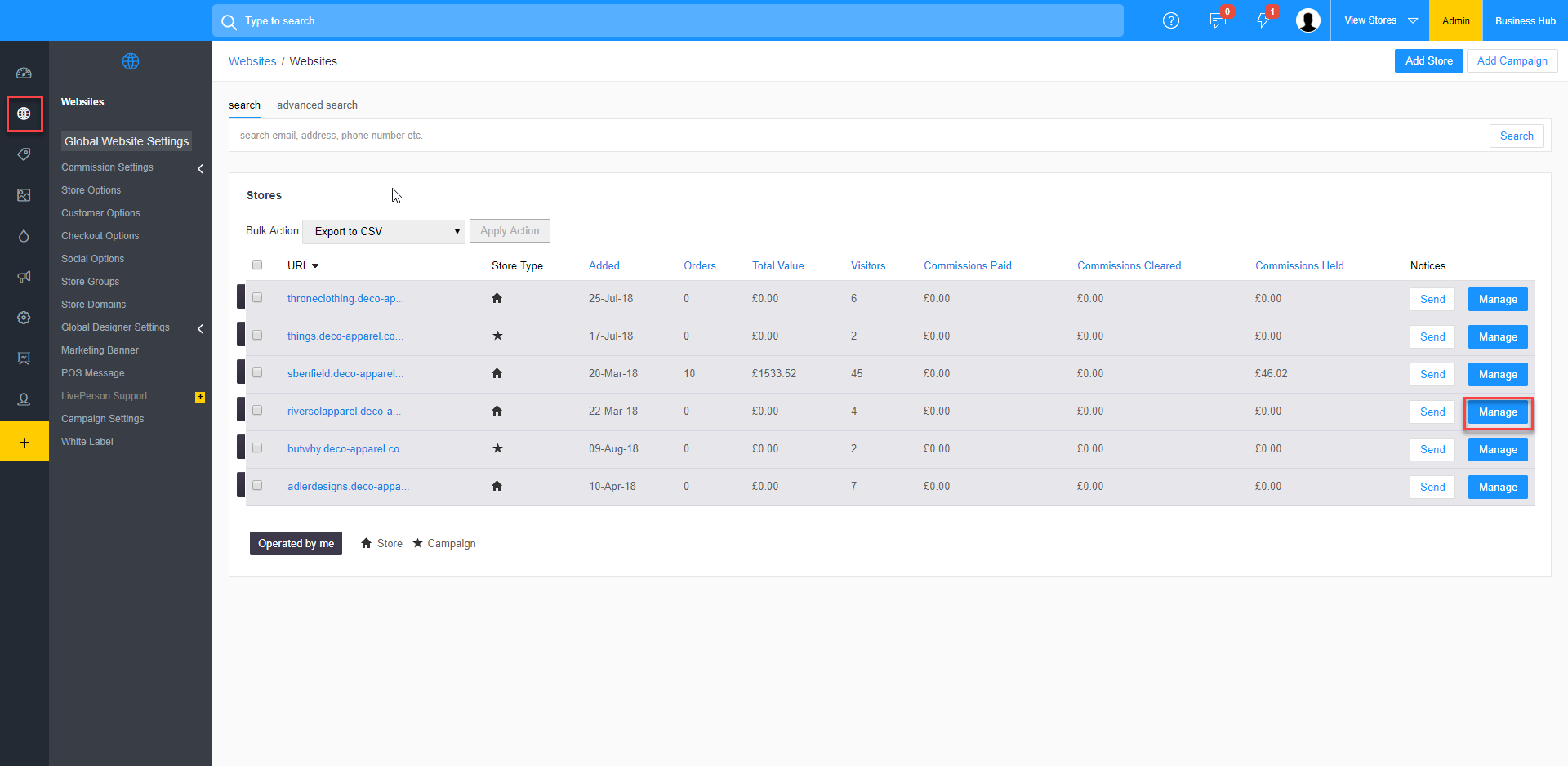The width and height of the screenshot is (1568, 766).
Task: Click Send for sbenfield store
Action: click(1432, 375)
